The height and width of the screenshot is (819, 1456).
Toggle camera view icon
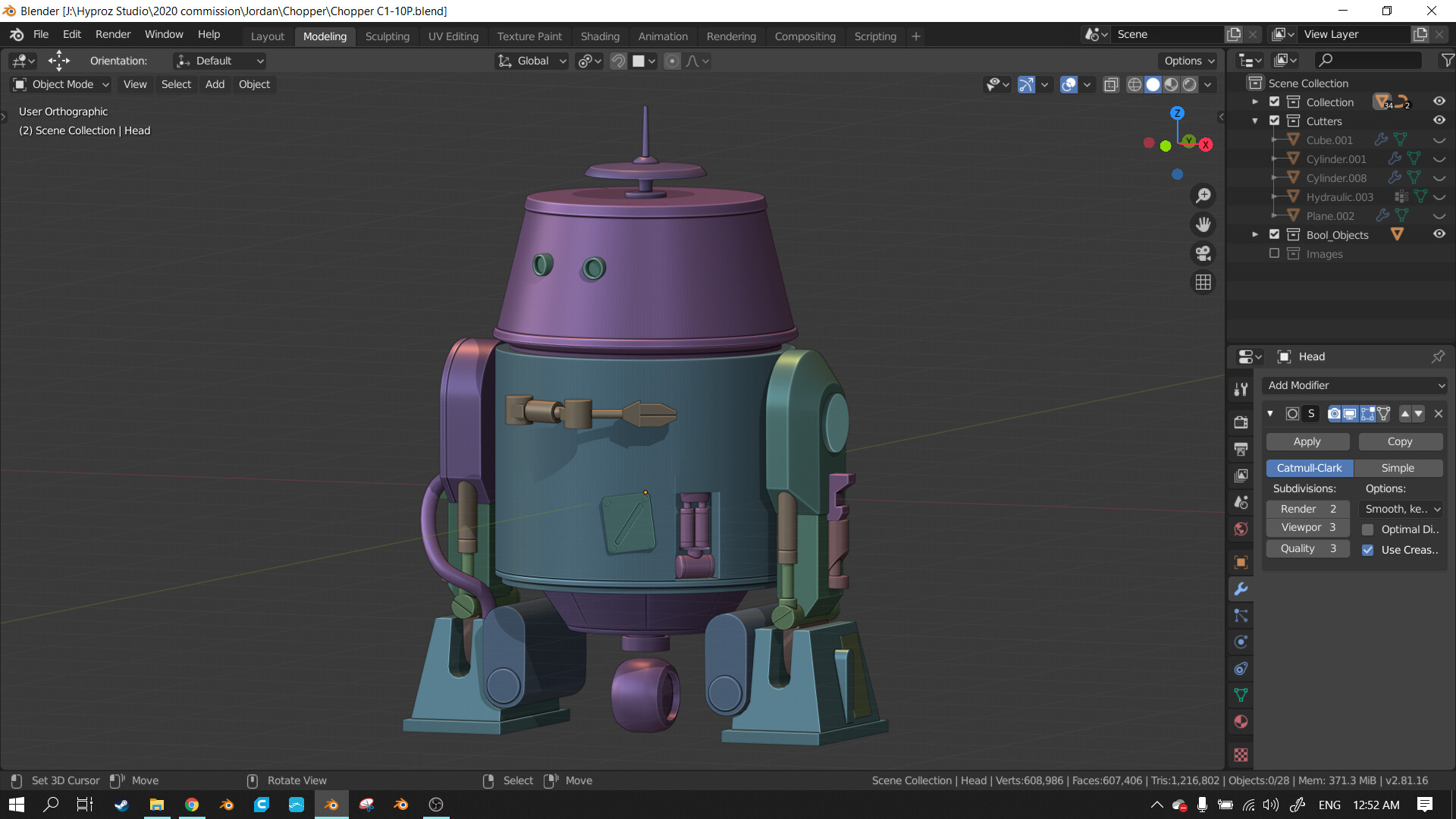(1203, 254)
